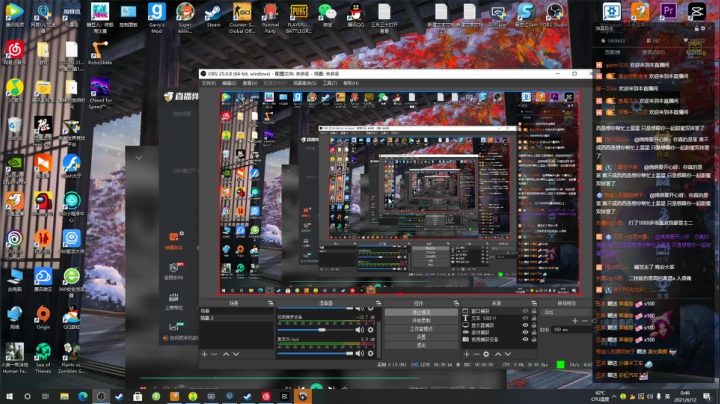The image size is (720, 404).
Task: Remove the selected source with the minus icon
Action: (476, 354)
